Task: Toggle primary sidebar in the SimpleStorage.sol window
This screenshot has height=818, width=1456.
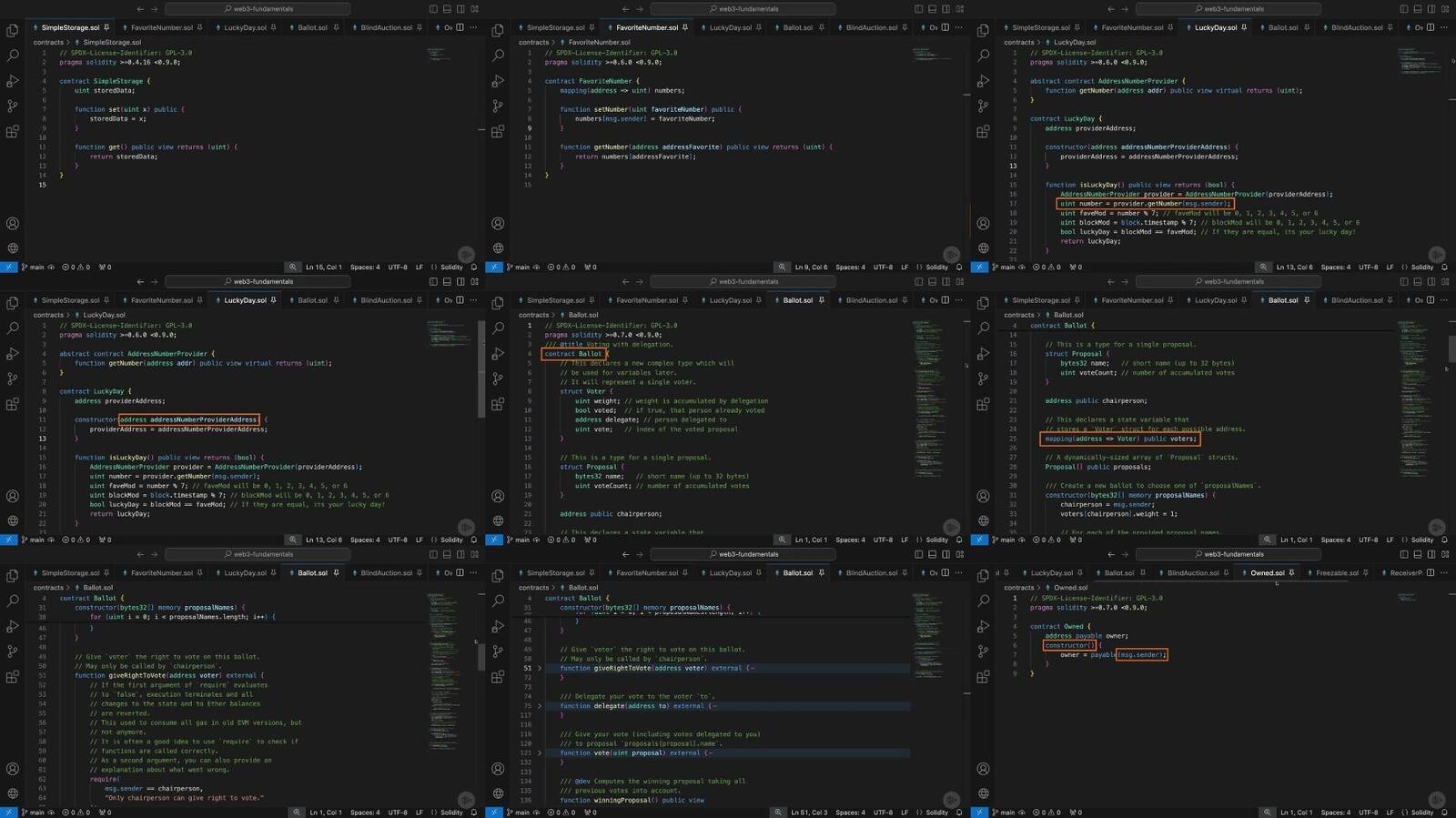Action: click(x=433, y=9)
